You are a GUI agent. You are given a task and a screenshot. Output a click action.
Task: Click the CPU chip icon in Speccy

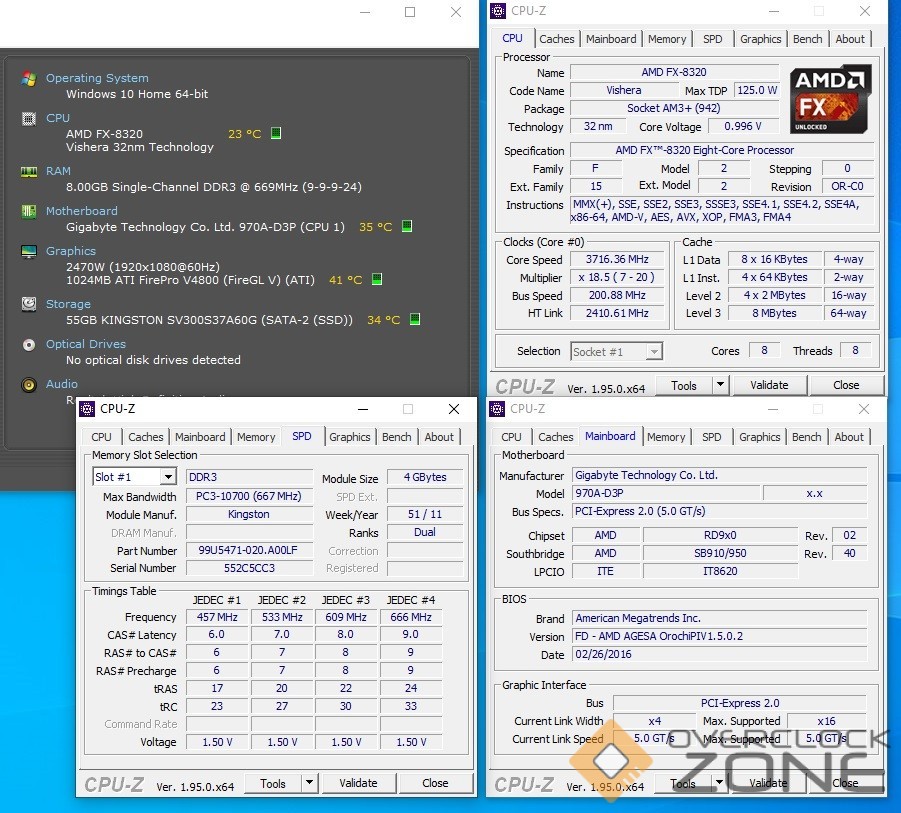[29, 118]
